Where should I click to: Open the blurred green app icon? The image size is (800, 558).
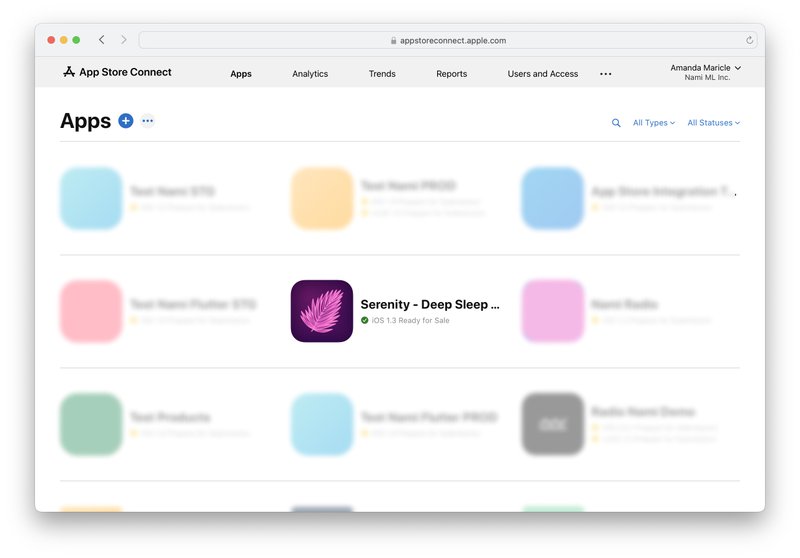[91, 424]
